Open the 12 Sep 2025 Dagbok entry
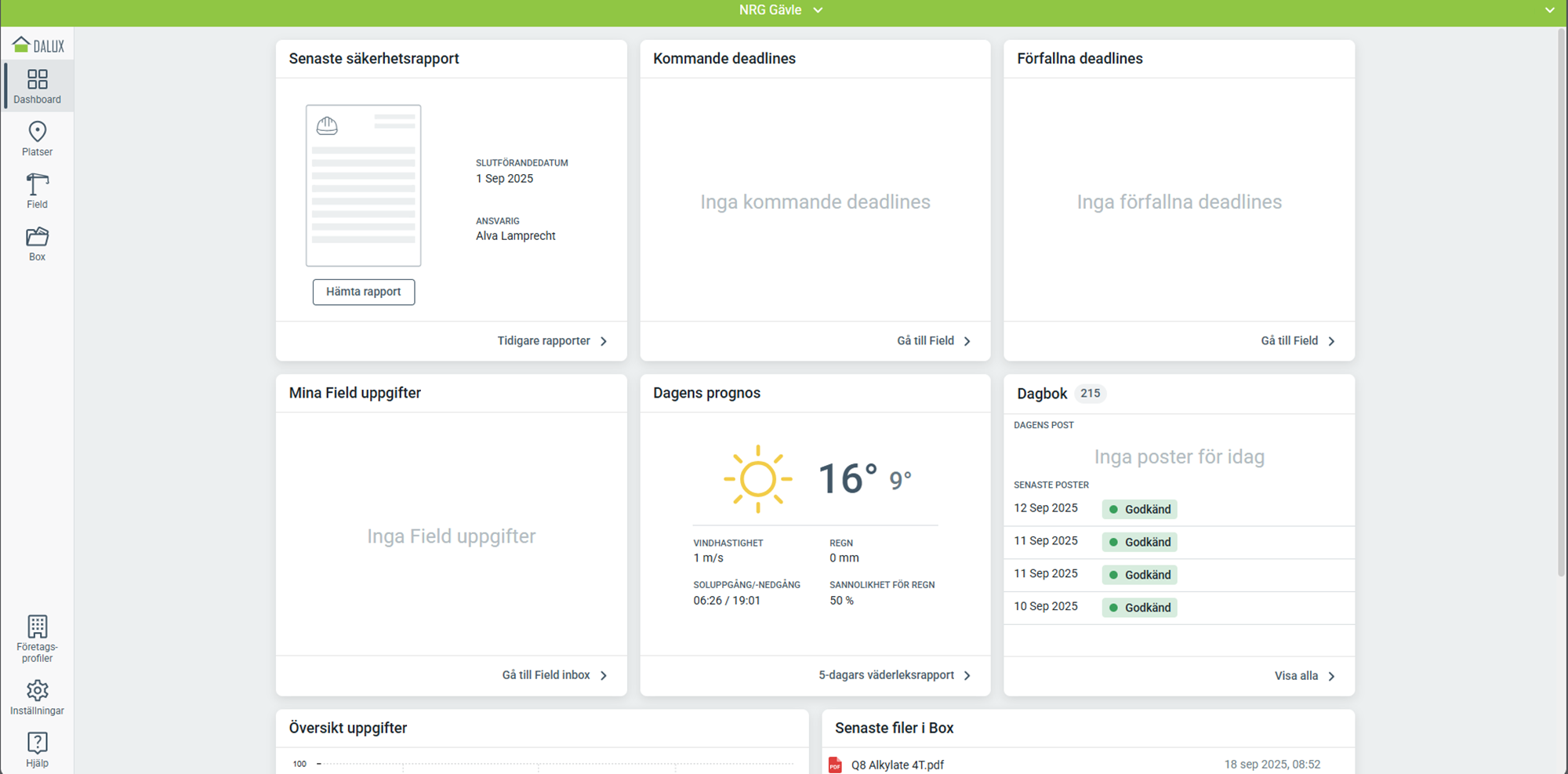 click(x=1047, y=508)
